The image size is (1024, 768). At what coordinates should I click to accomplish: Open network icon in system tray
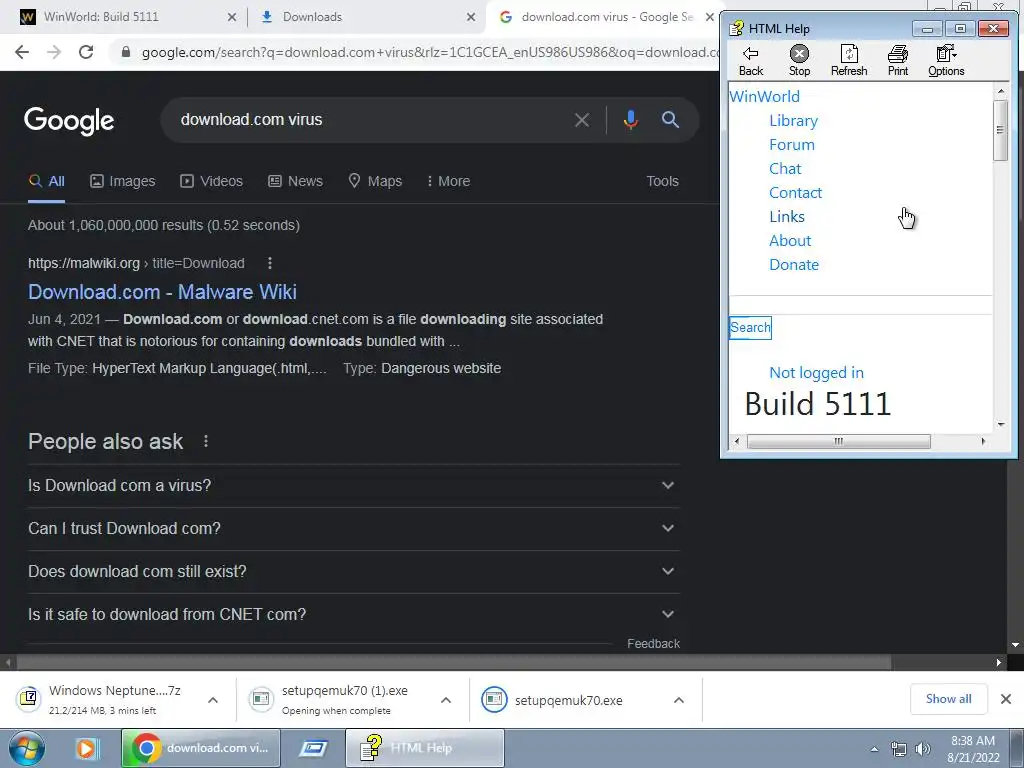(899, 749)
